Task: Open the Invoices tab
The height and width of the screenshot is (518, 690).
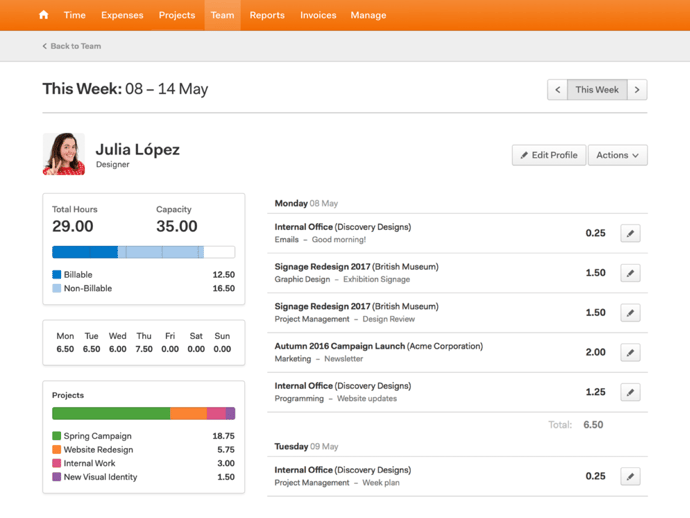Action: click(318, 15)
